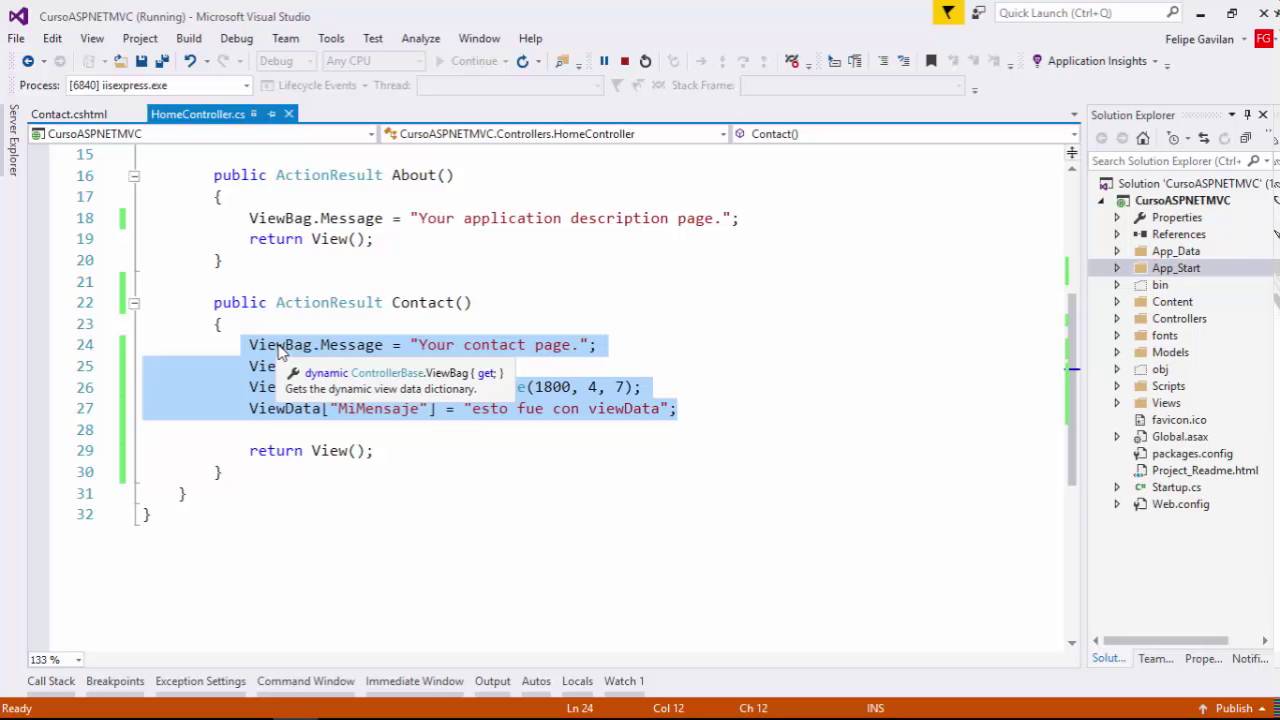Viewport: 1280px width, 720px height.
Task: Open the Application Insights dropdown arrow
Action: (x=1155, y=61)
